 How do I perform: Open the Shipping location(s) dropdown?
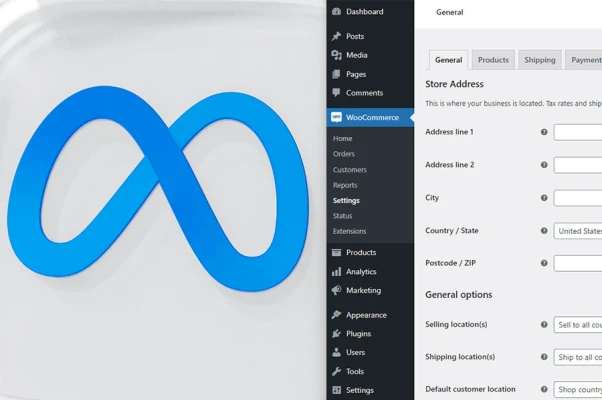tap(578, 357)
